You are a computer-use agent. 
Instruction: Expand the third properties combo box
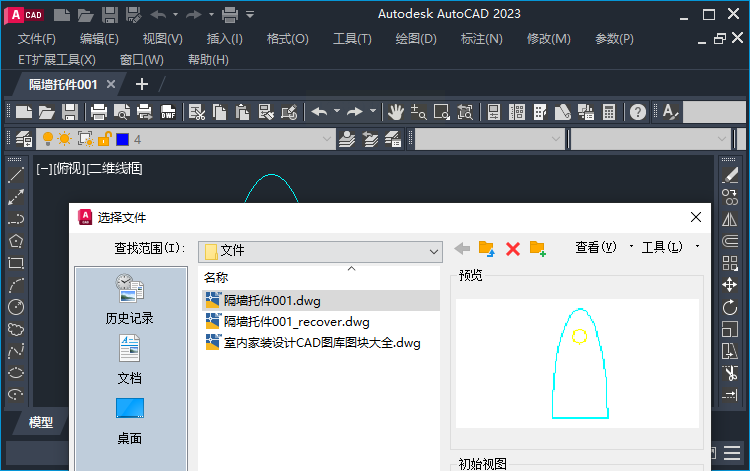(722, 139)
